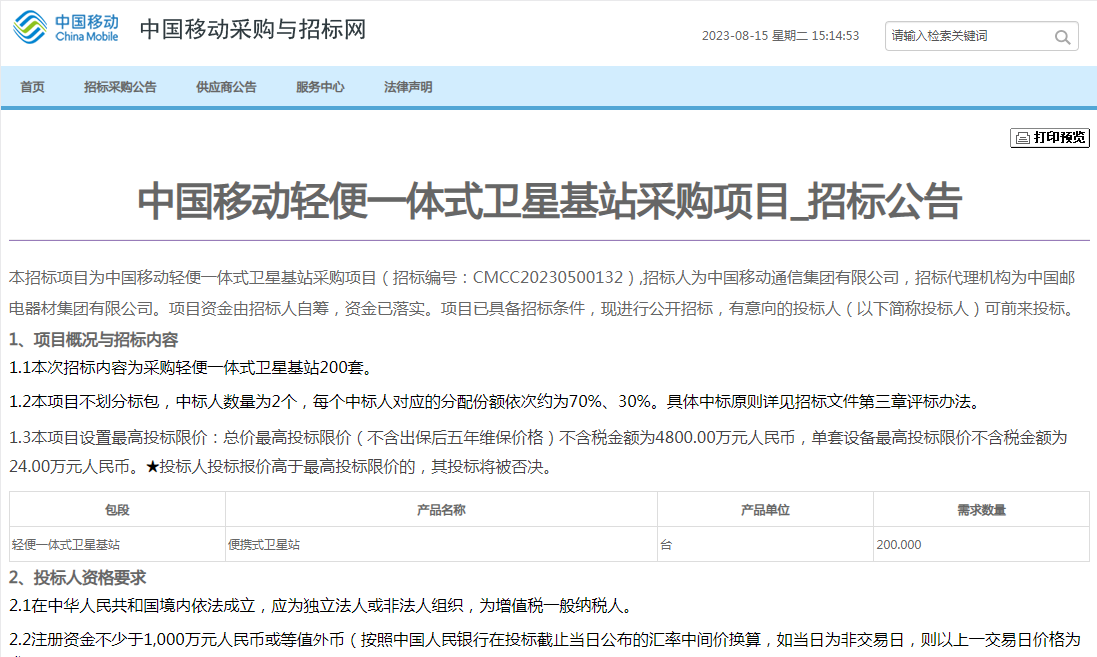1097x657 pixels.
Task: Click the heading 2、投标人资格要求
Action: coord(78,578)
